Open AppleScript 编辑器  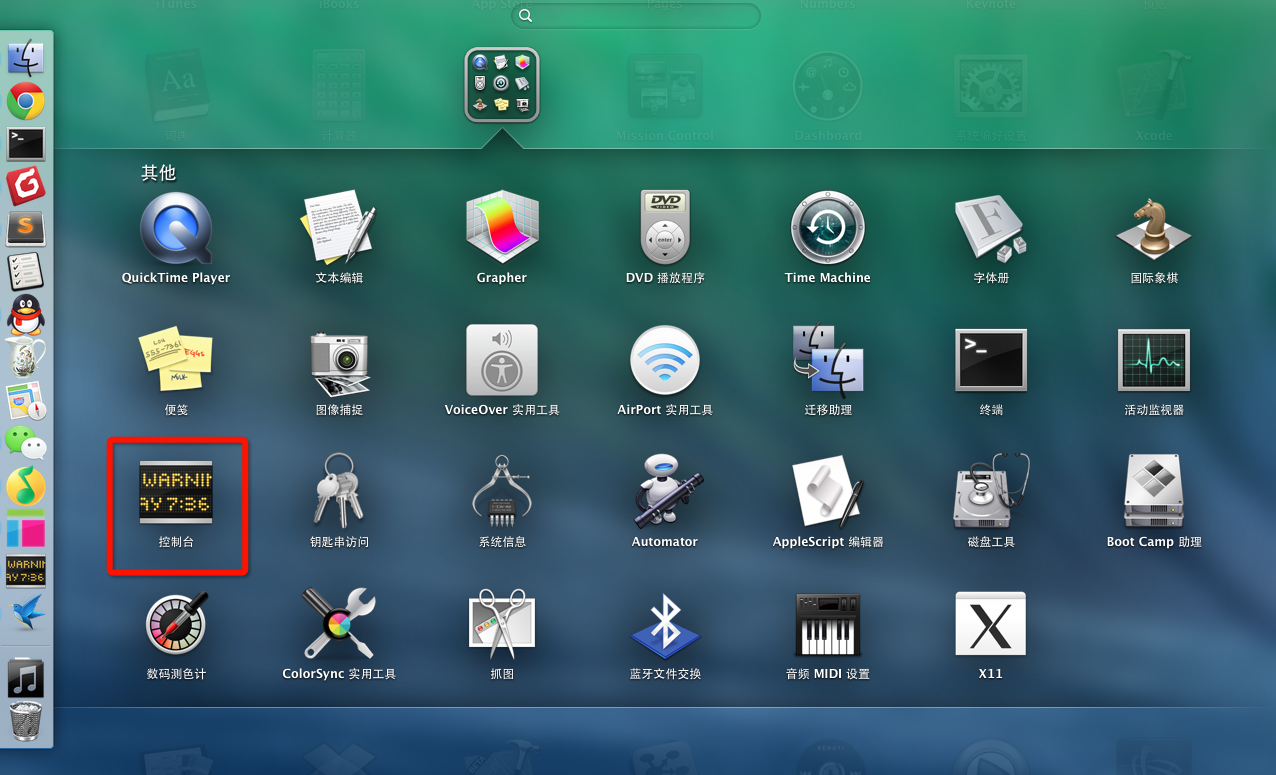tap(827, 492)
